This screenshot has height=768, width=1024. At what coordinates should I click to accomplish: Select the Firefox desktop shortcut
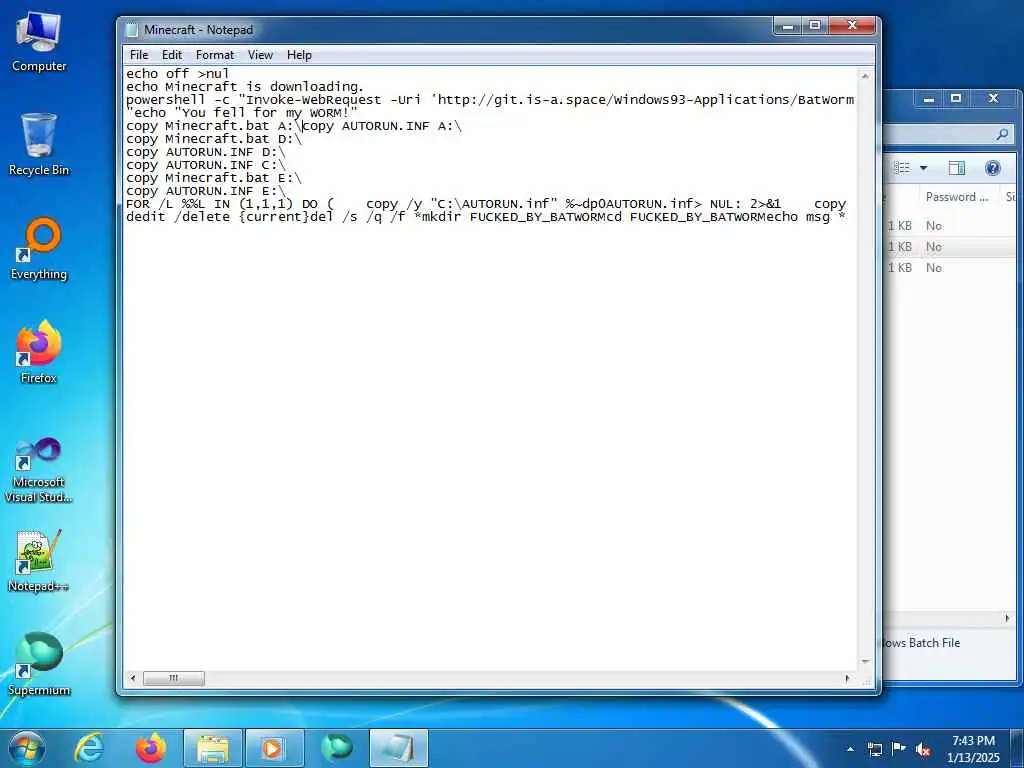click(39, 353)
